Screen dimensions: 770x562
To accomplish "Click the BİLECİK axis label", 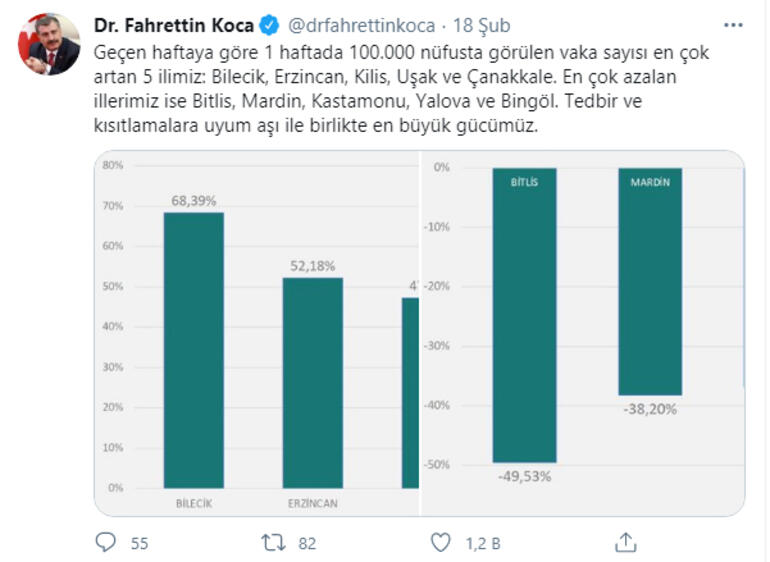I will (x=194, y=504).
